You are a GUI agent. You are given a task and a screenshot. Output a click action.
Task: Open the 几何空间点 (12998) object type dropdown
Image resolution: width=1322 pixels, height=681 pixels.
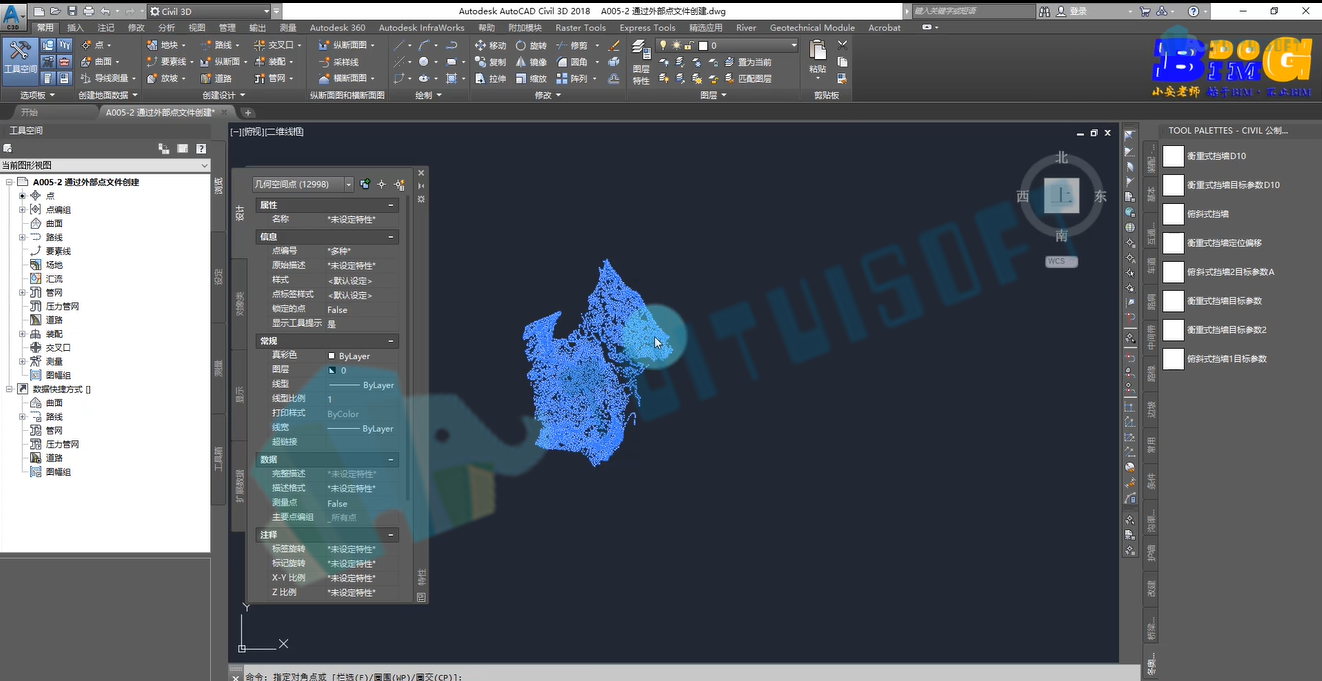point(302,184)
